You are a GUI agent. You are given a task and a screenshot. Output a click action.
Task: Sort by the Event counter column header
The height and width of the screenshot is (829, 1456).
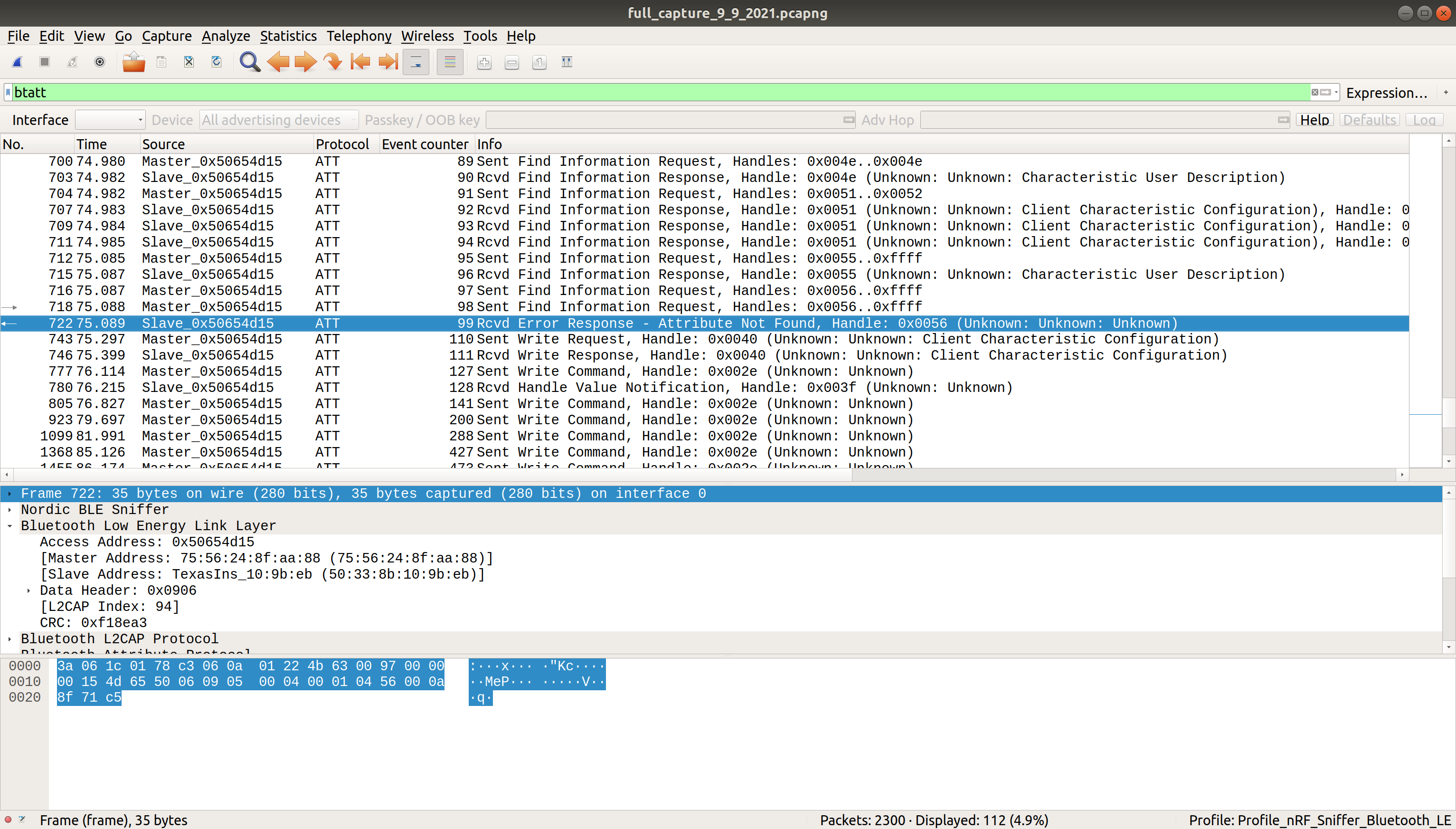click(x=427, y=144)
